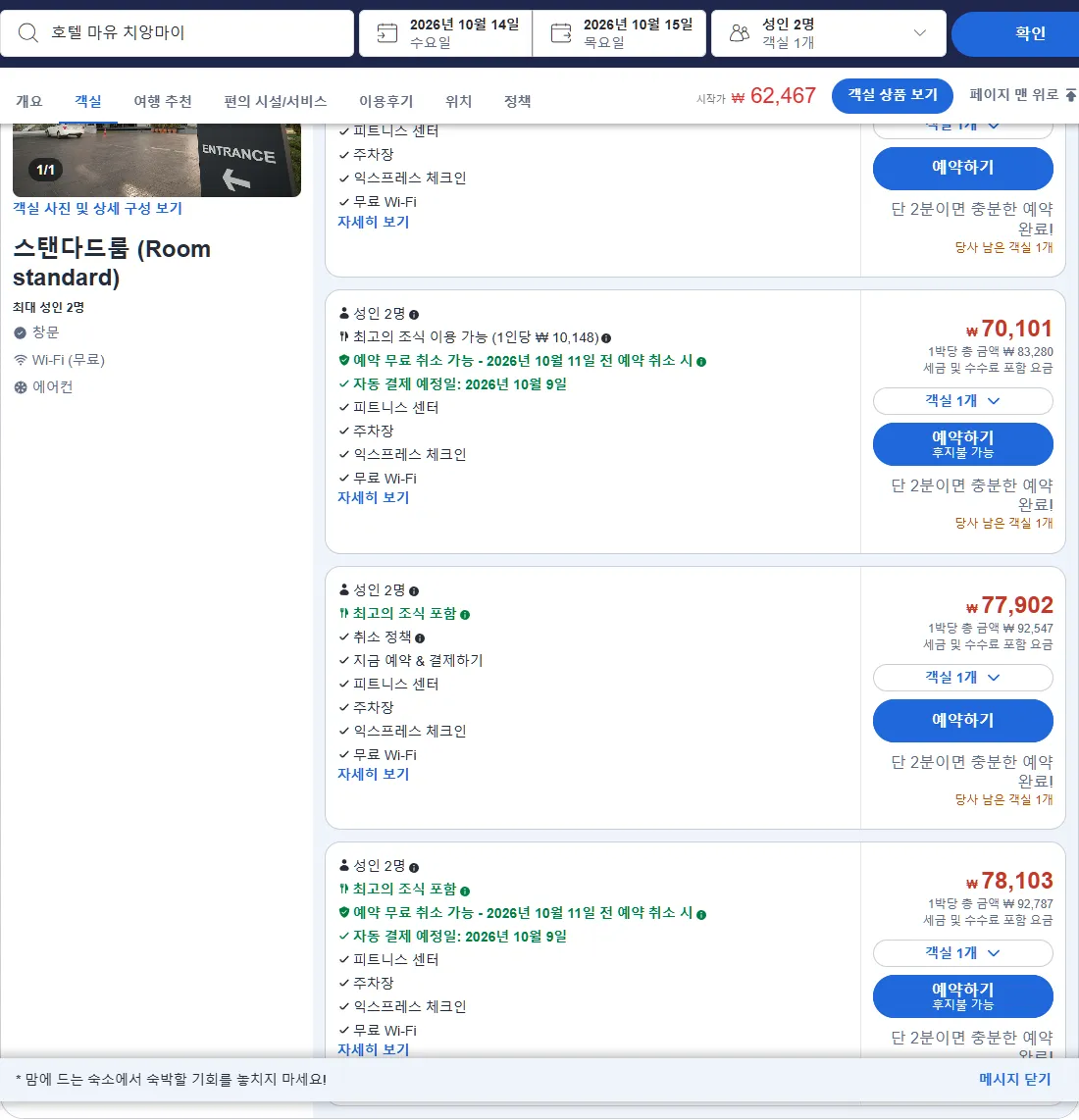Screen dimensions: 1079x1120
Task: Open the 이용후기 tab
Action: [385, 101]
